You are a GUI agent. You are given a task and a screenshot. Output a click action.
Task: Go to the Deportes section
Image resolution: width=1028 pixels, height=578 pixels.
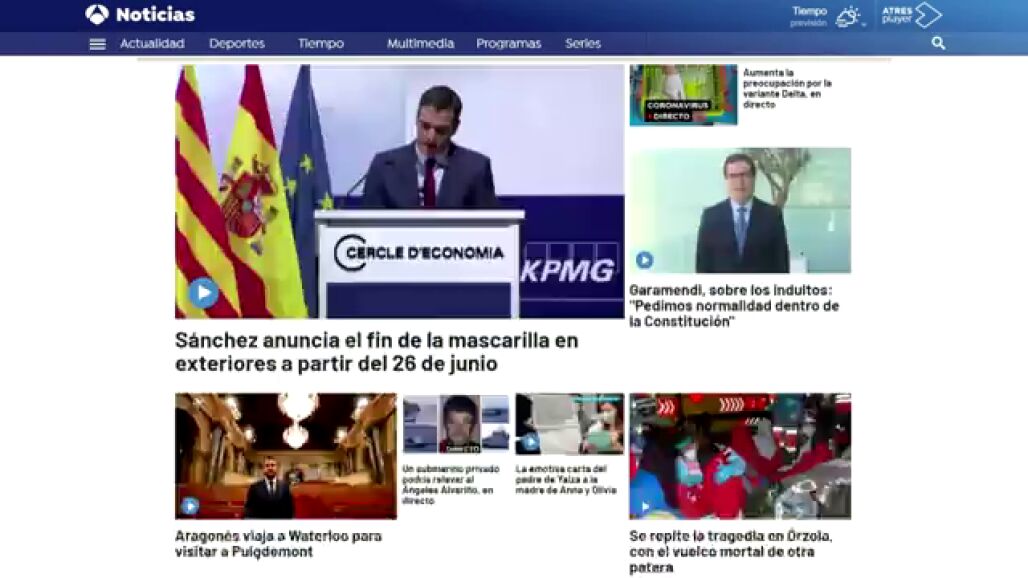237,44
